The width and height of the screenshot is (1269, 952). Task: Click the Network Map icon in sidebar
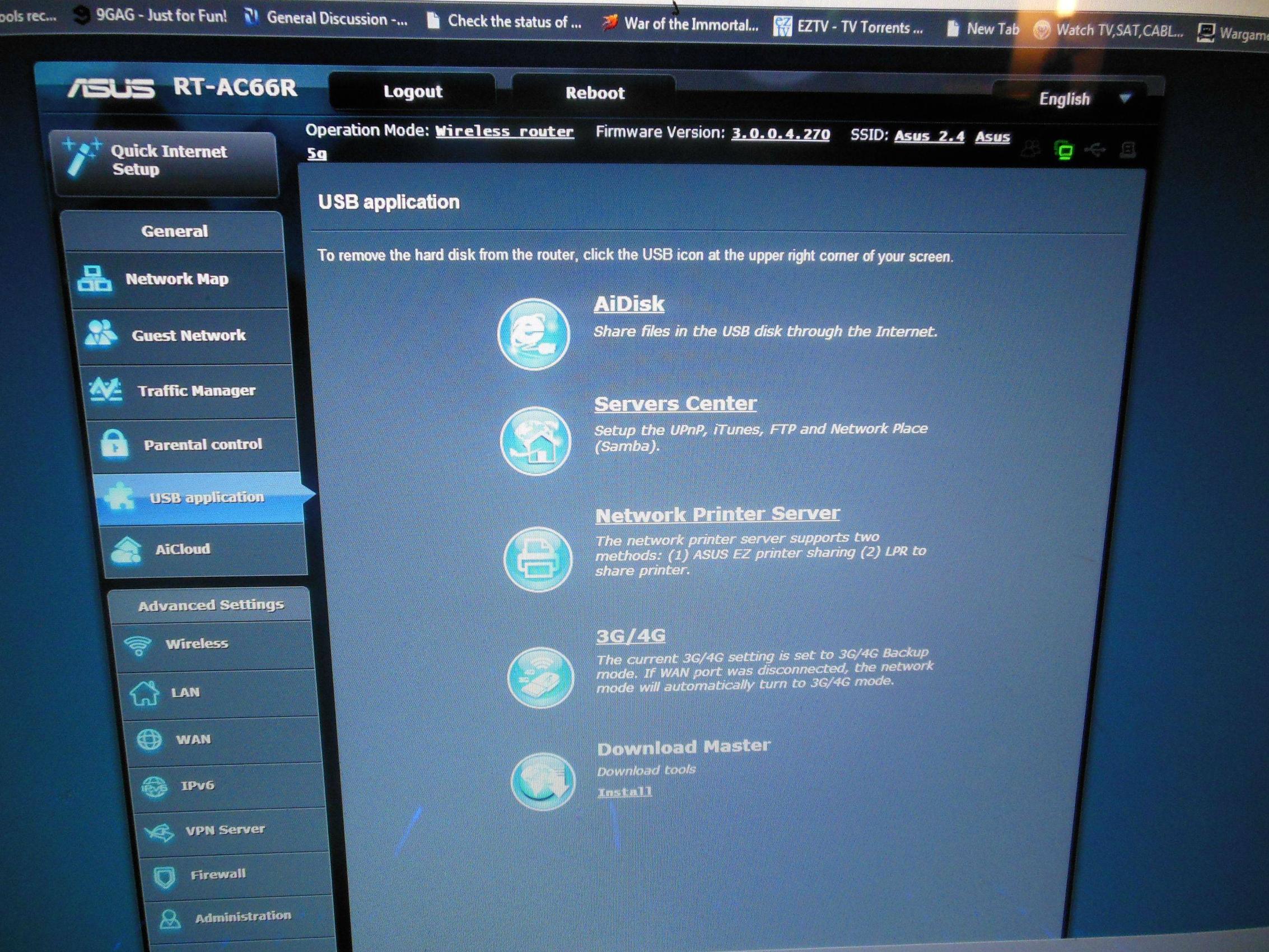[x=94, y=279]
